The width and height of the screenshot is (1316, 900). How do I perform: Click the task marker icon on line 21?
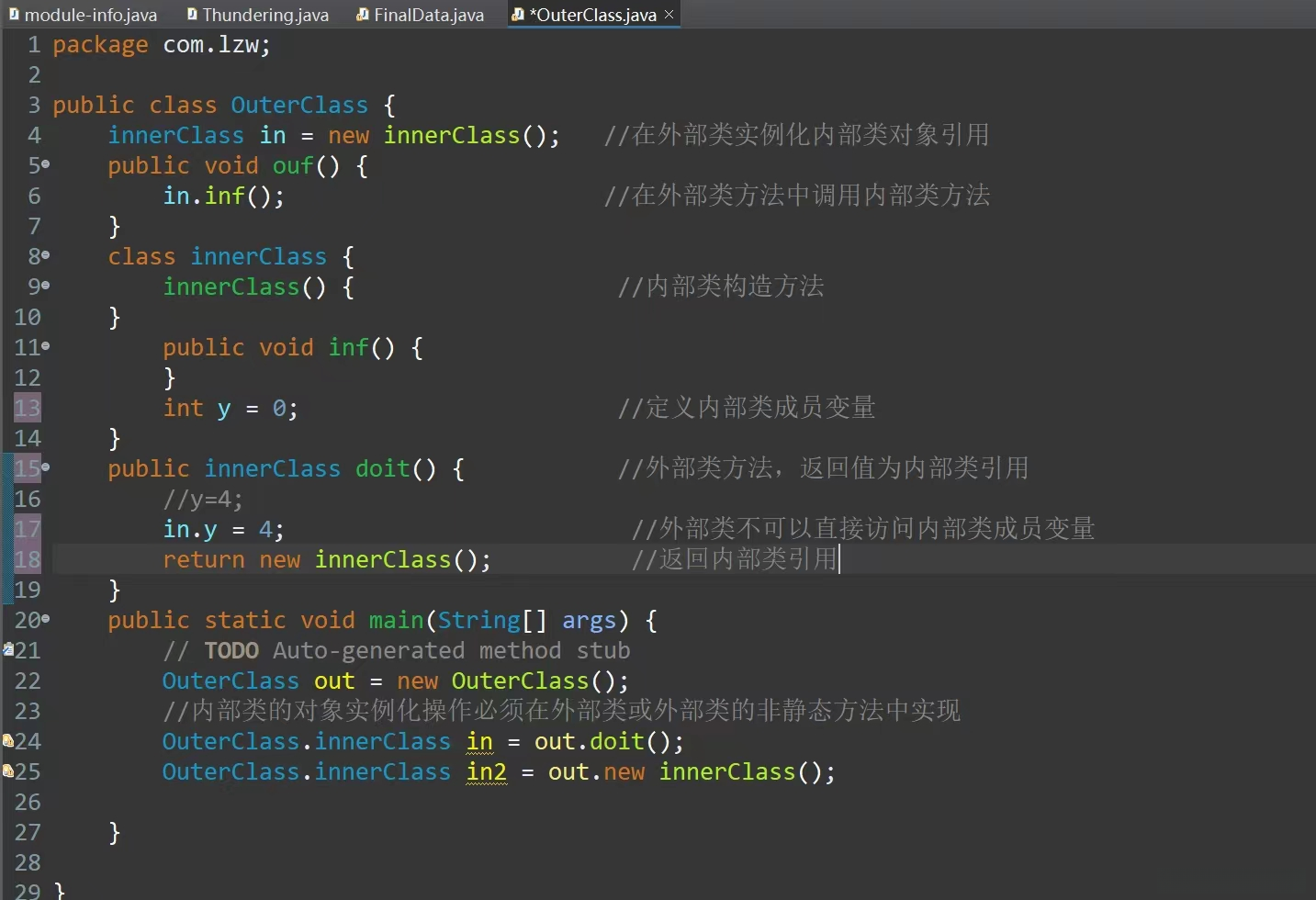click(7, 649)
